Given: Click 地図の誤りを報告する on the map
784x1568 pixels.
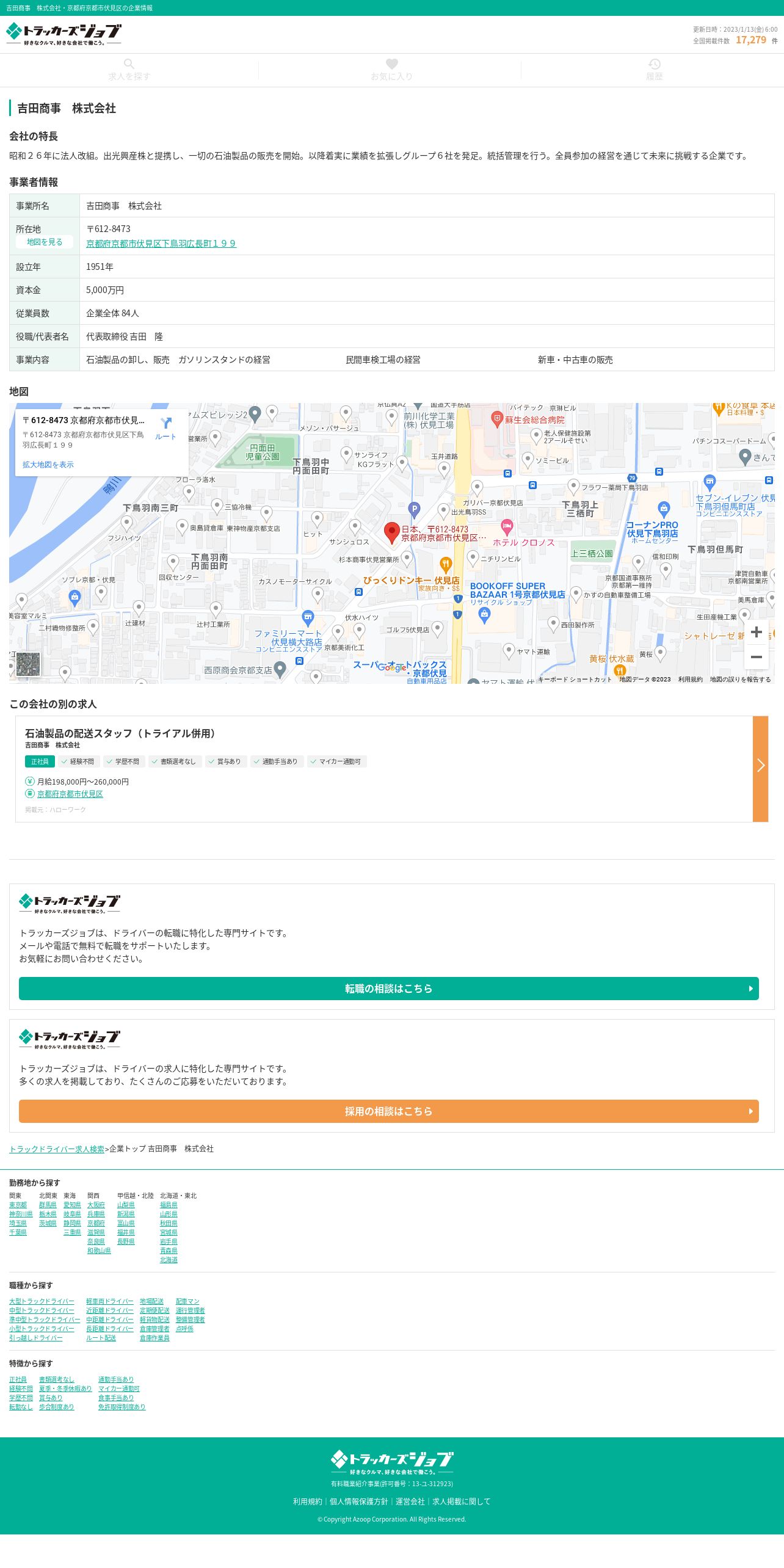Looking at the screenshot, I should tap(740, 680).
